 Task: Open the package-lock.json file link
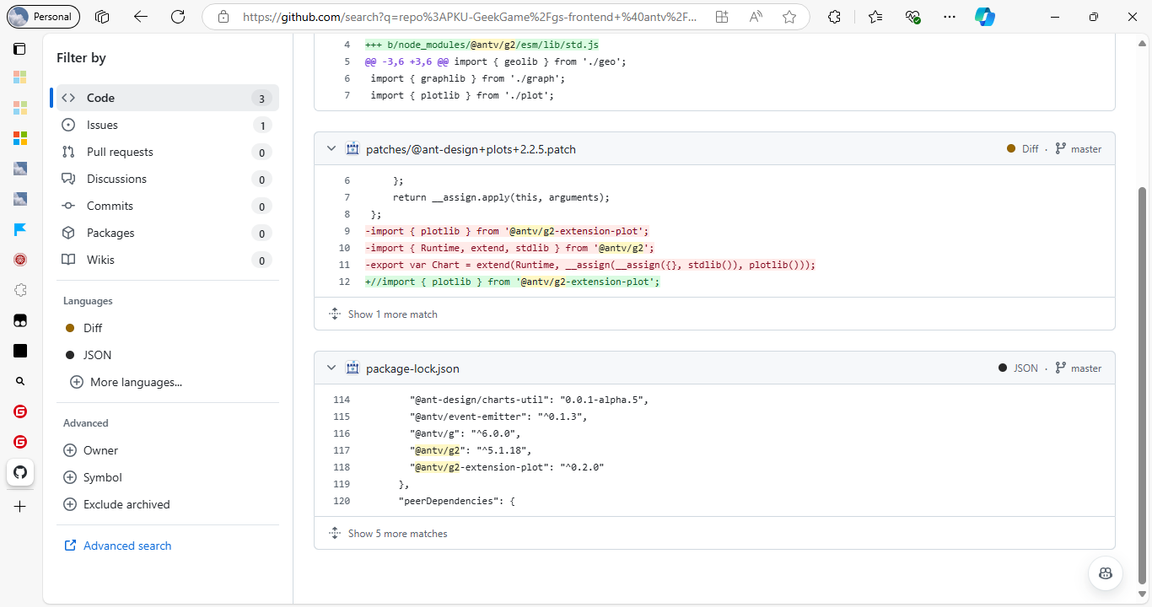[413, 368]
